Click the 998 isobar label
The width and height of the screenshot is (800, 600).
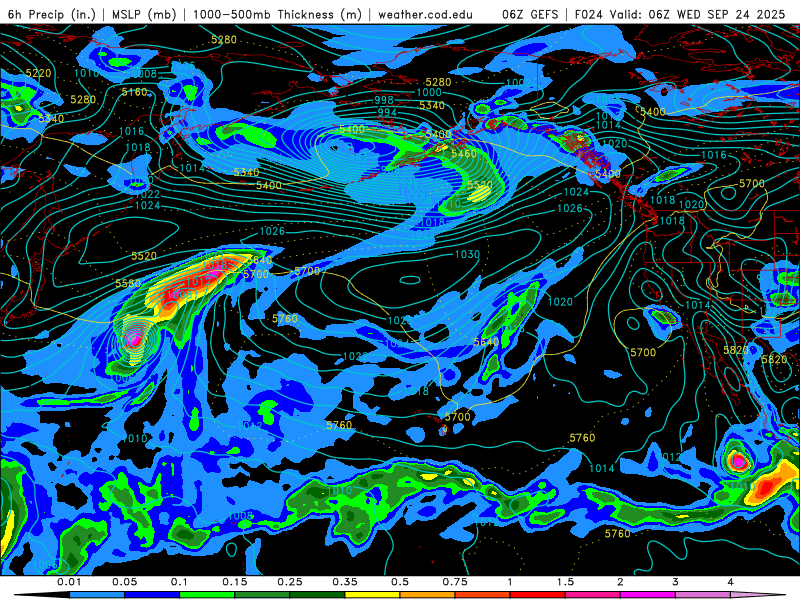(384, 100)
